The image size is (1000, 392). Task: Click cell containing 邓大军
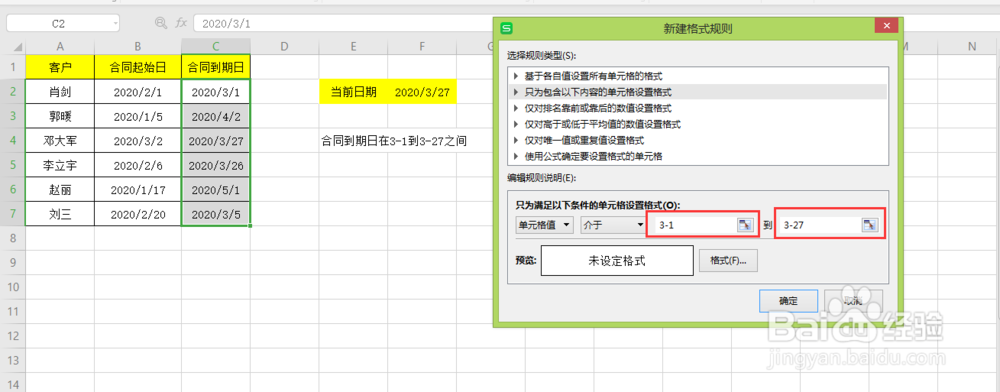click(60, 141)
